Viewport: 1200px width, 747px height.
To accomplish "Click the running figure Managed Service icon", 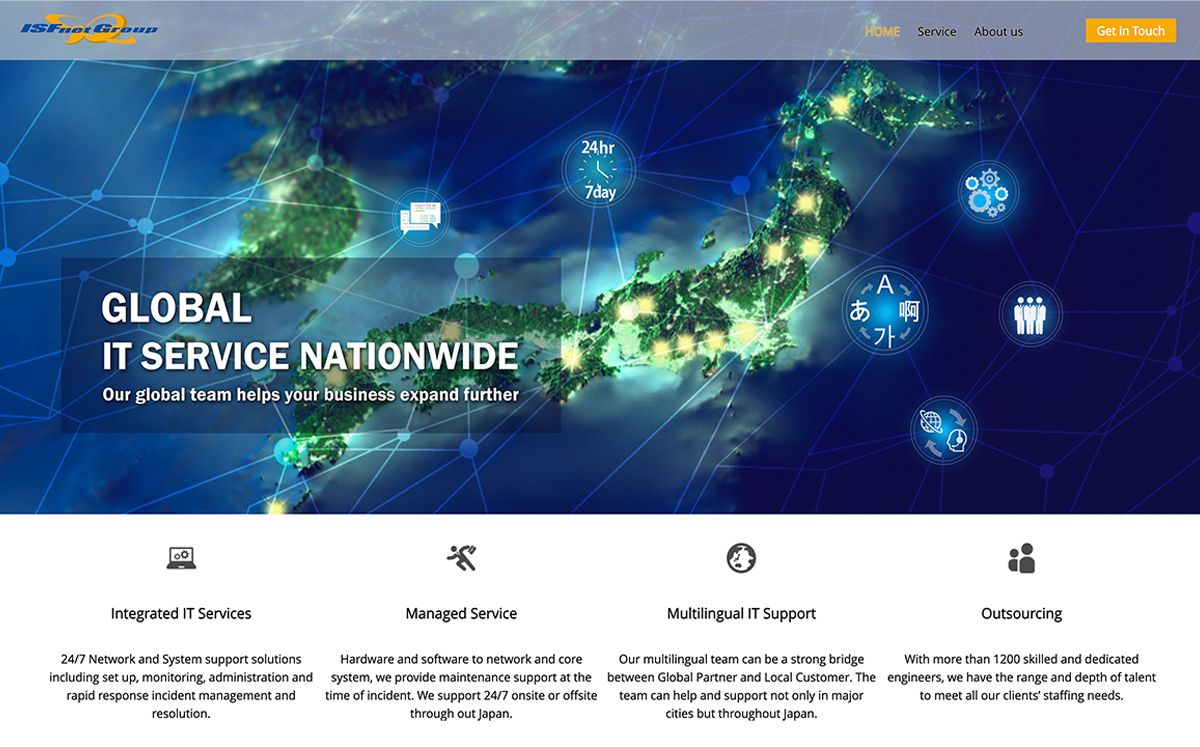I will tap(461, 558).
